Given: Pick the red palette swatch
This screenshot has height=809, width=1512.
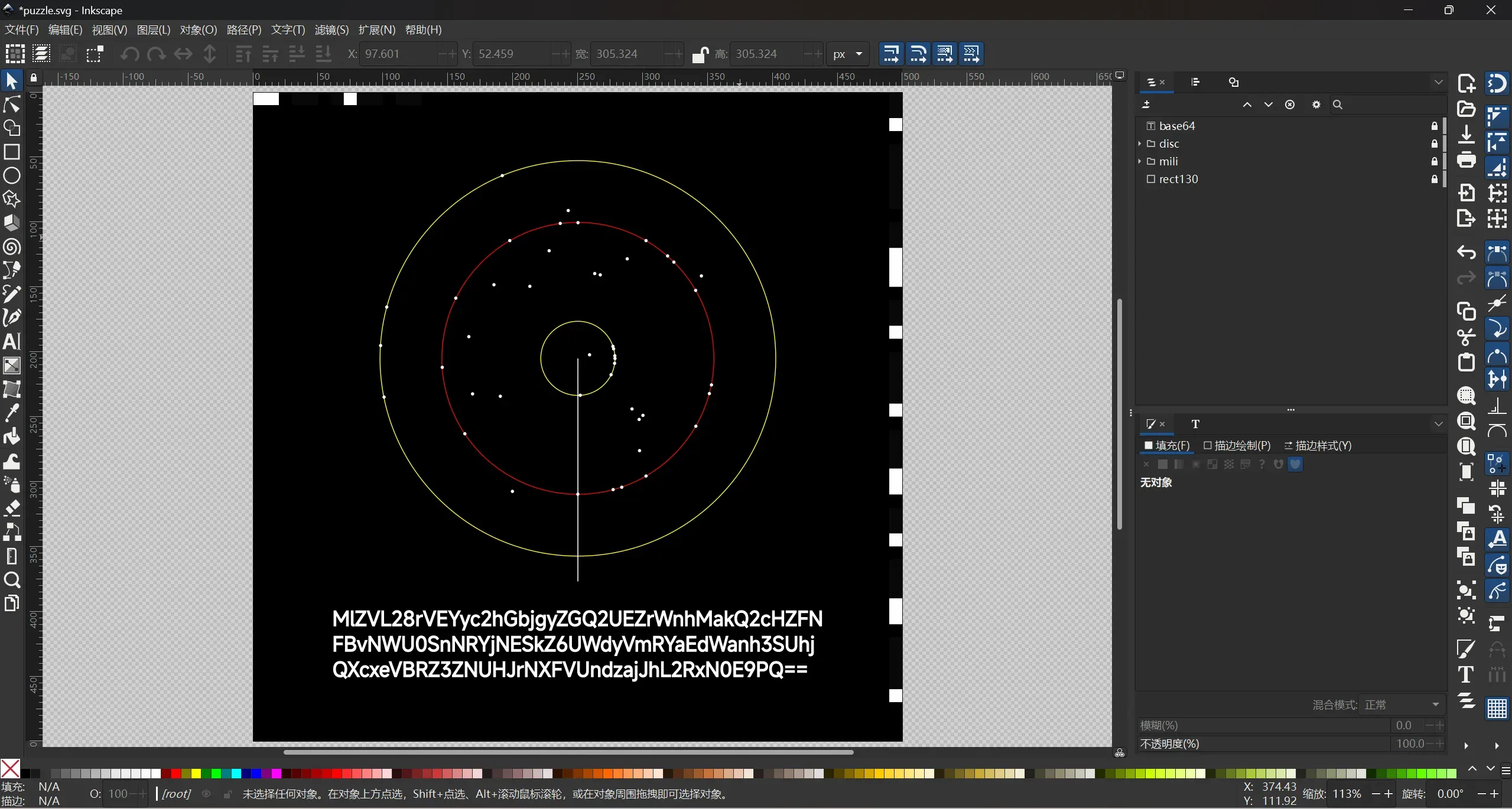Looking at the screenshot, I should tap(175, 774).
